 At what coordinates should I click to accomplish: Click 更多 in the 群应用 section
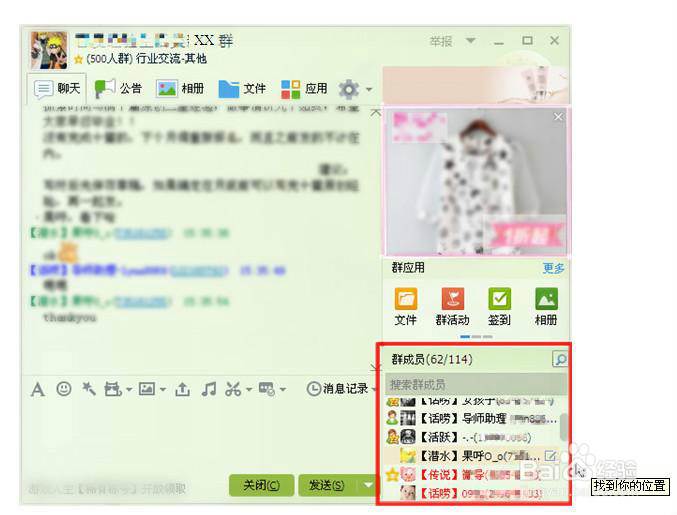tap(554, 268)
